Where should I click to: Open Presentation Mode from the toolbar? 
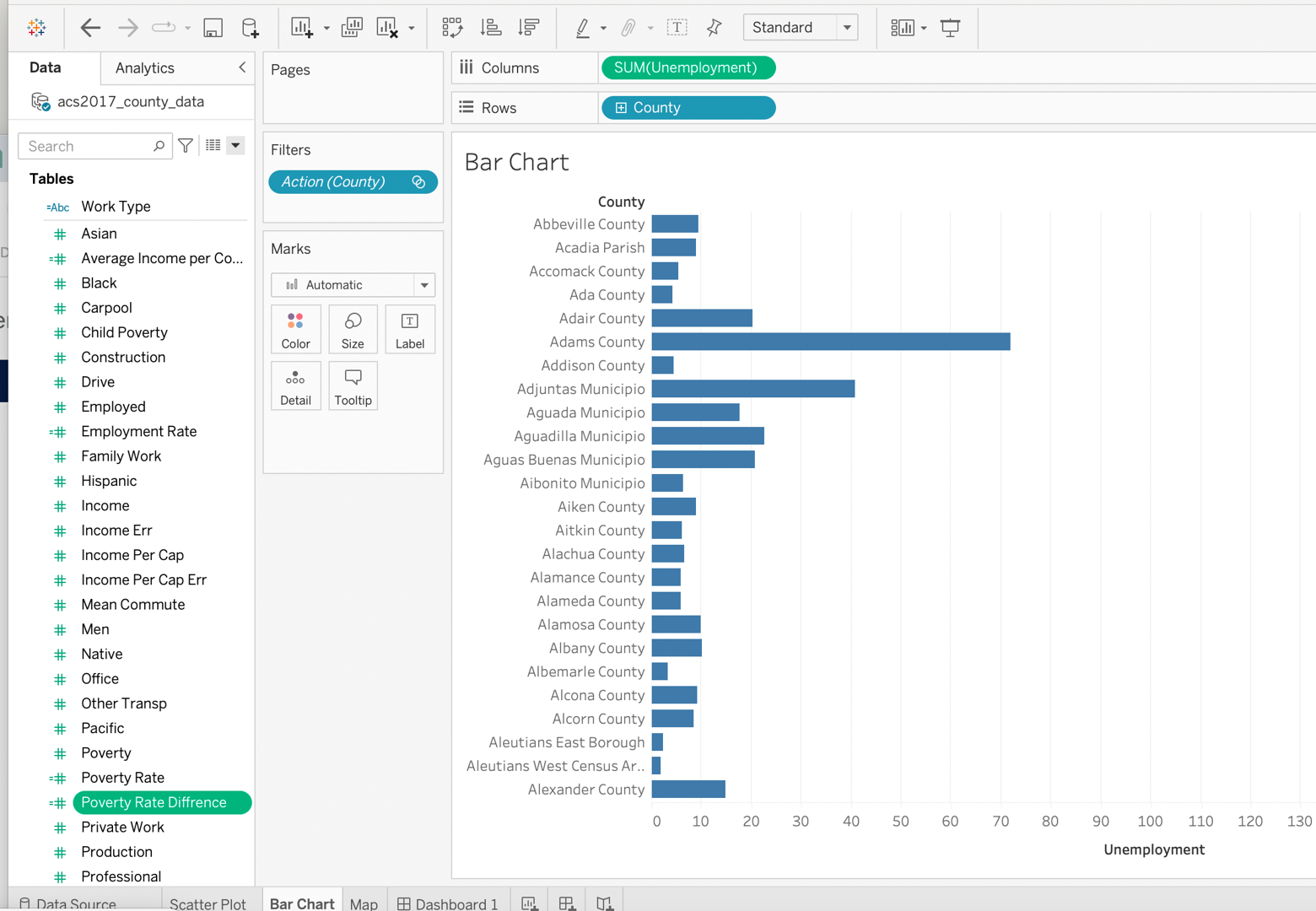950,28
